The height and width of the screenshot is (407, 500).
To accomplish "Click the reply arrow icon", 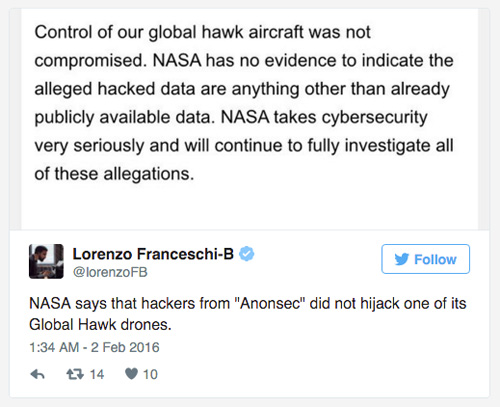I will pyautogui.click(x=37, y=374).
